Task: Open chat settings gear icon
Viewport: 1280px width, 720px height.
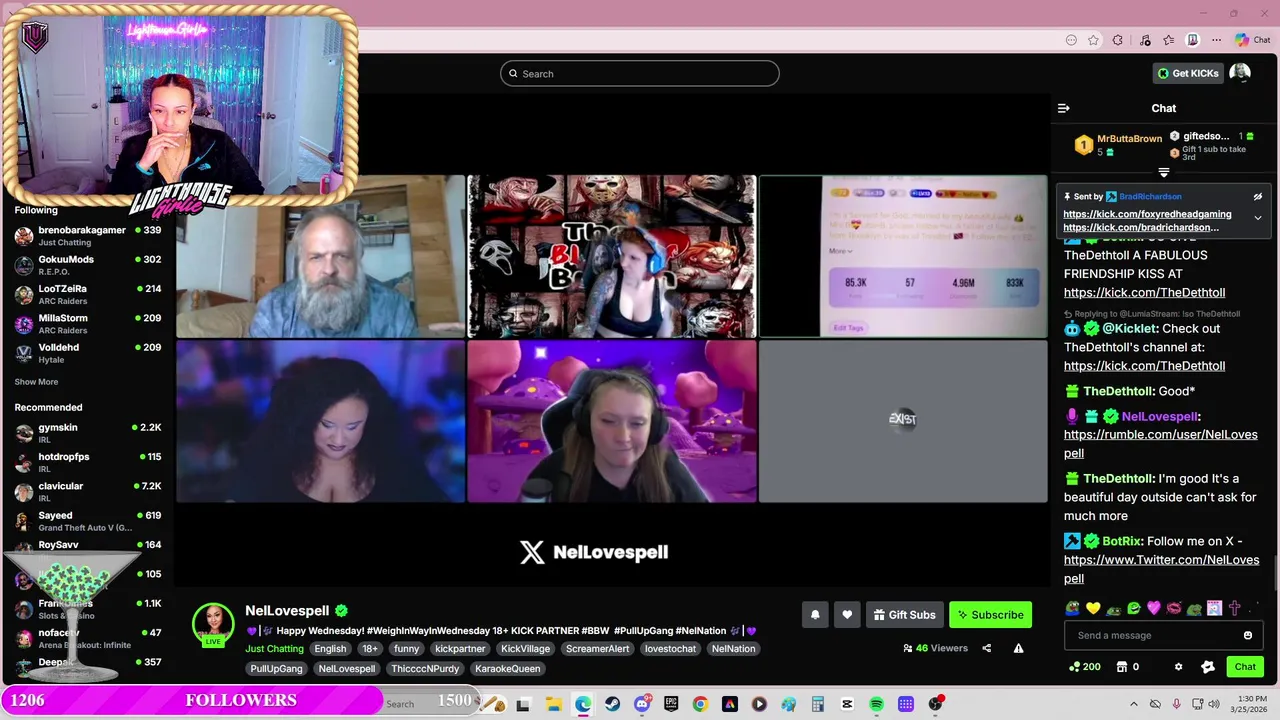Action: [x=1178, y=667]
